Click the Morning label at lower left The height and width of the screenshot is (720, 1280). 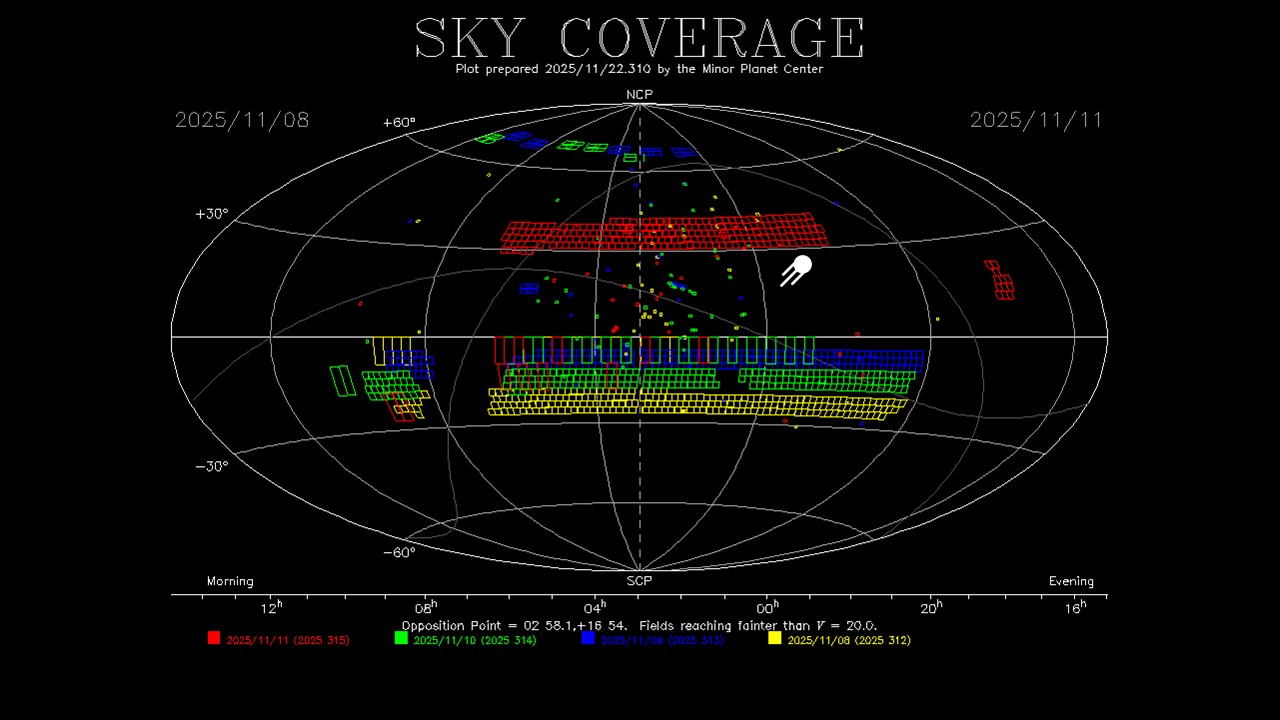tap(230, 581)
